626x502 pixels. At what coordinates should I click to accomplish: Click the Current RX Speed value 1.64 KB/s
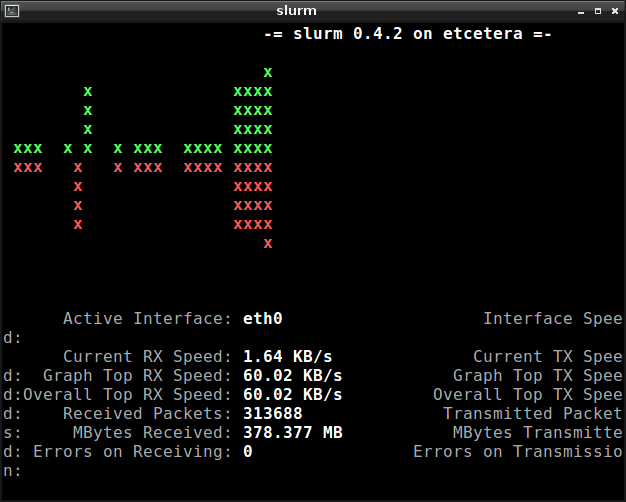pyautogui.click(x=287, y=356)
